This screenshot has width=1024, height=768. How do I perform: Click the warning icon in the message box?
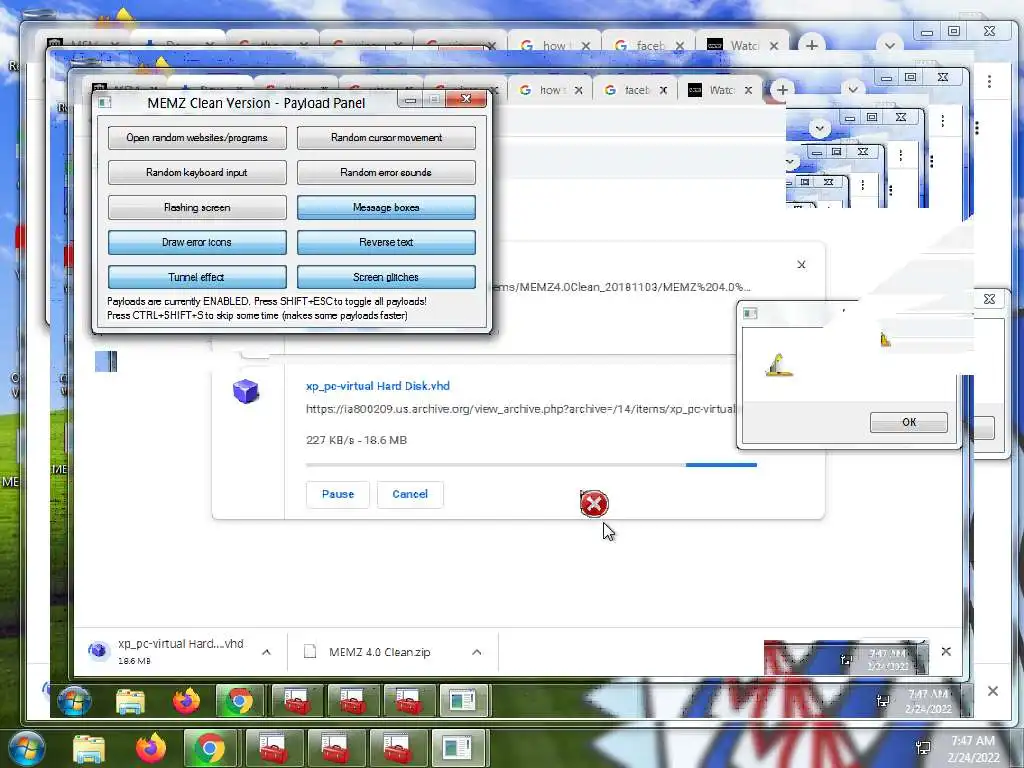(x=778, y=366)
